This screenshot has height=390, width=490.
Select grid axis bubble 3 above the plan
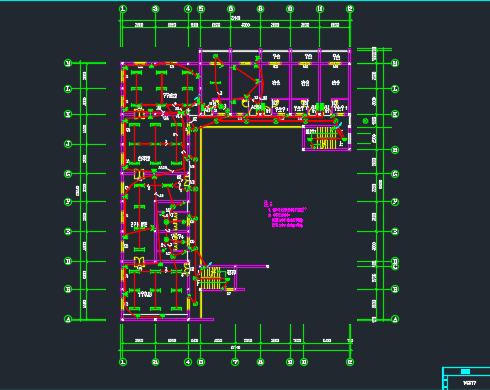coord(155,9)
